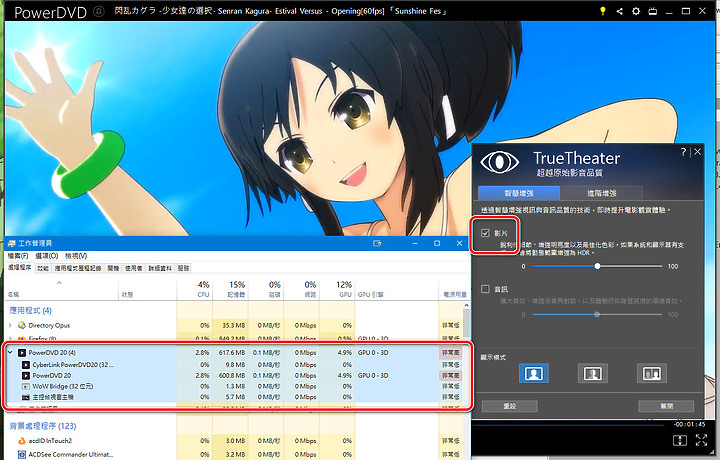Select the aodID InTouch2 process row
Screen dimensions: 720x460
(x=233, y=441)
